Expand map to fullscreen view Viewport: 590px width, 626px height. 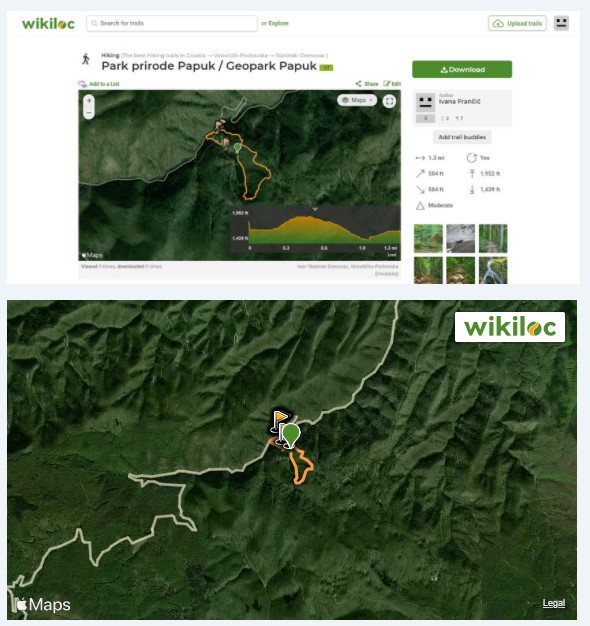(389, 101)
